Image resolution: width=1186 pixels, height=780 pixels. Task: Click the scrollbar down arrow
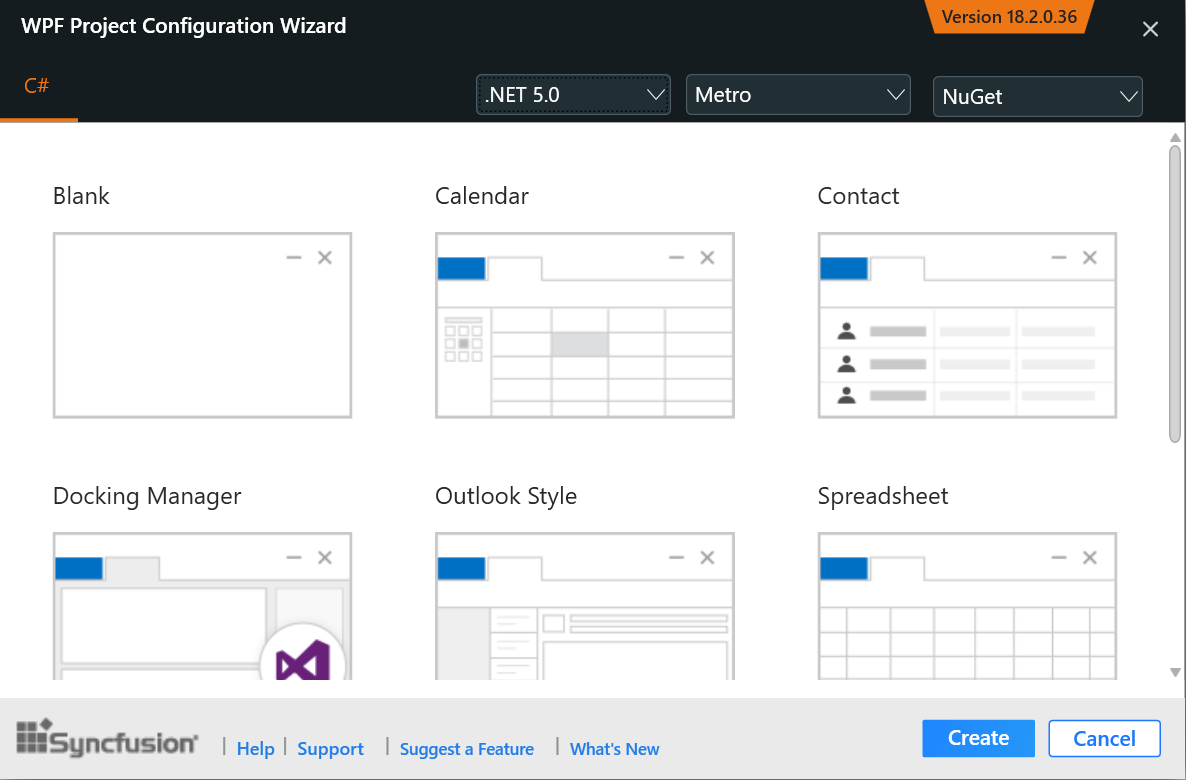click(1175, 672)
